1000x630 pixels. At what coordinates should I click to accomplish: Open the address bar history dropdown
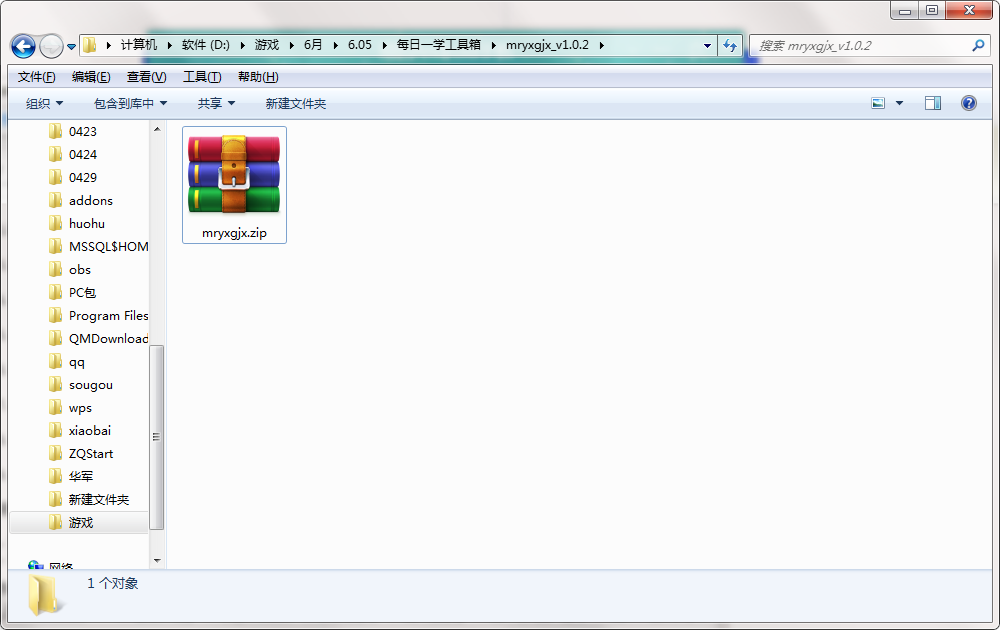707,45
